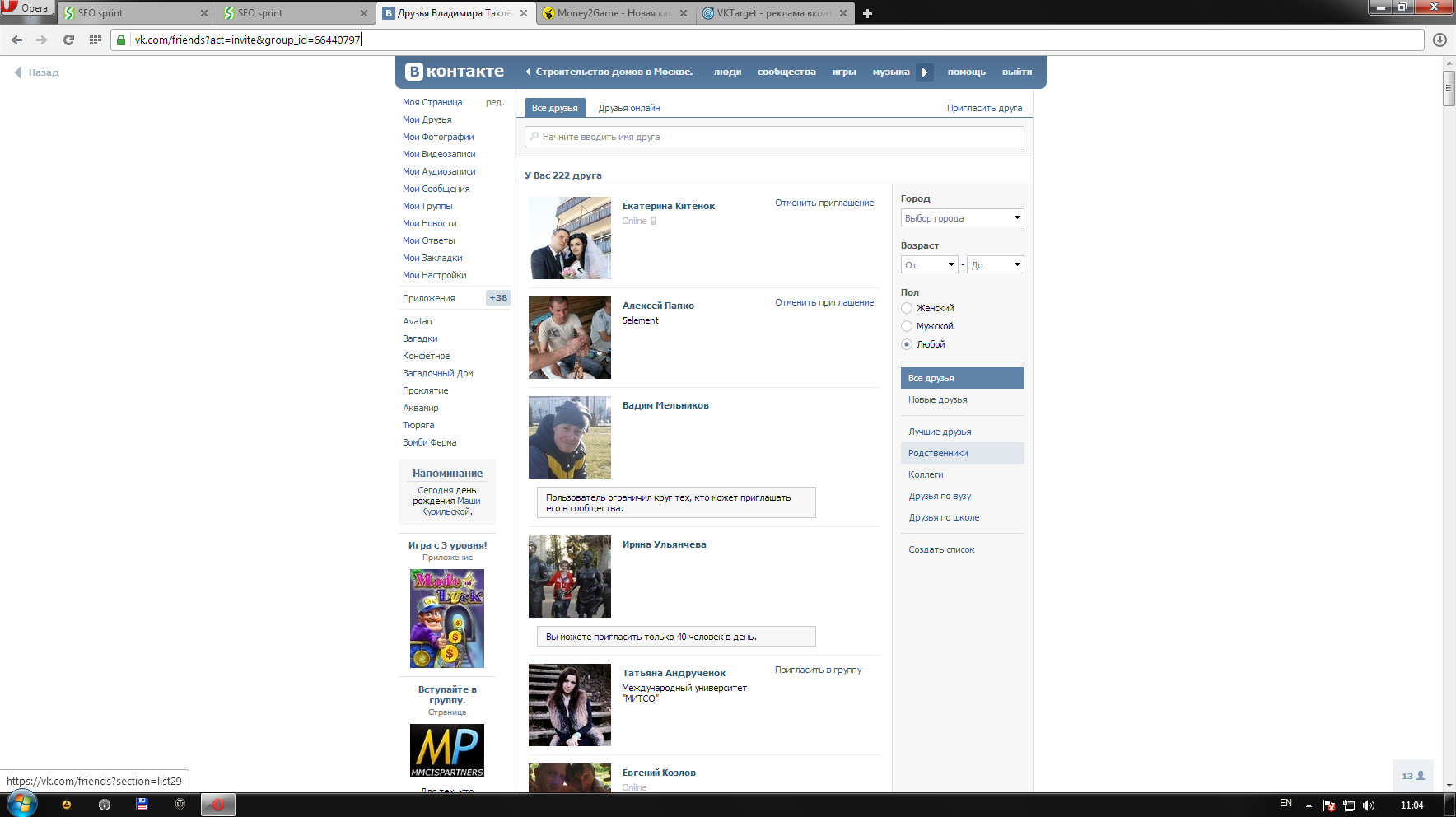
Task: Click the browser forward arrow icon
Action: click(x=42, y=40)
